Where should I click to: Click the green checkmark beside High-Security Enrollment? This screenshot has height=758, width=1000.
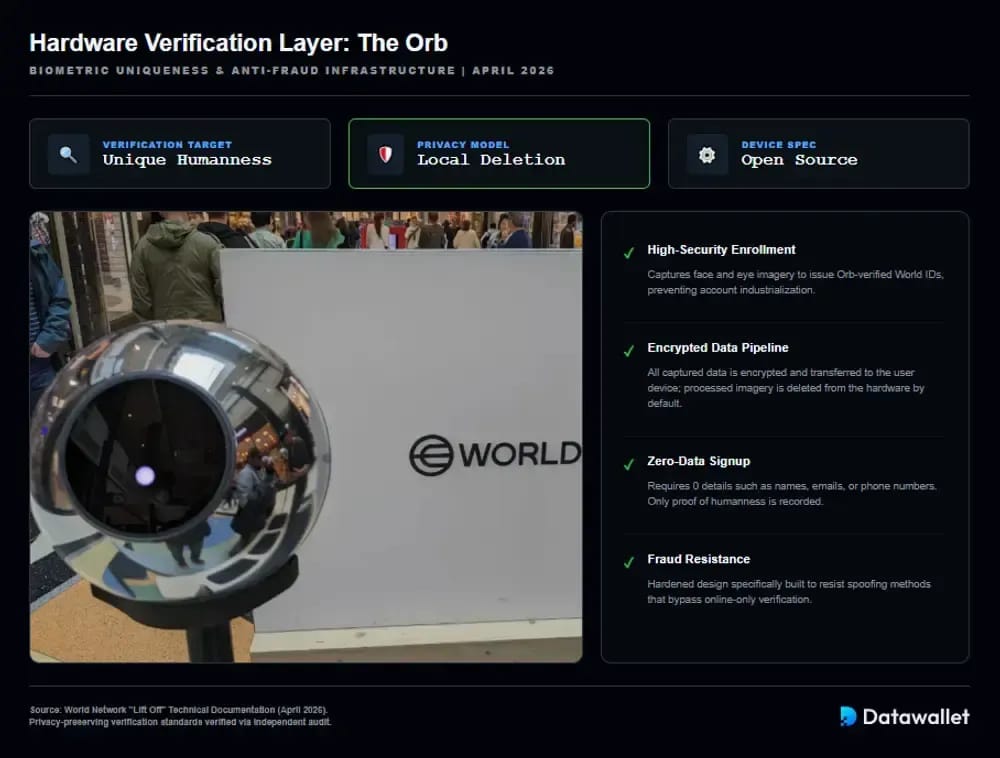pyautogui.click(x=629, y=252)
